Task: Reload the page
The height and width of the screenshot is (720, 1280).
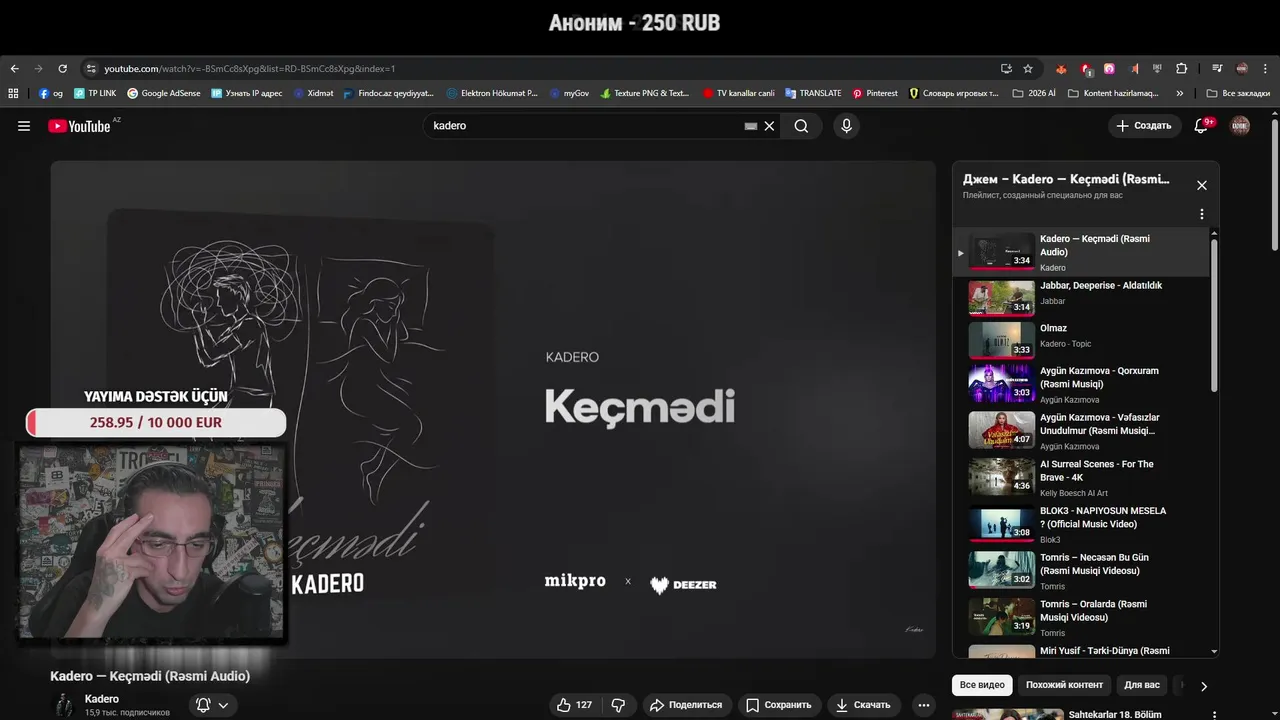Action: point(62,69)
